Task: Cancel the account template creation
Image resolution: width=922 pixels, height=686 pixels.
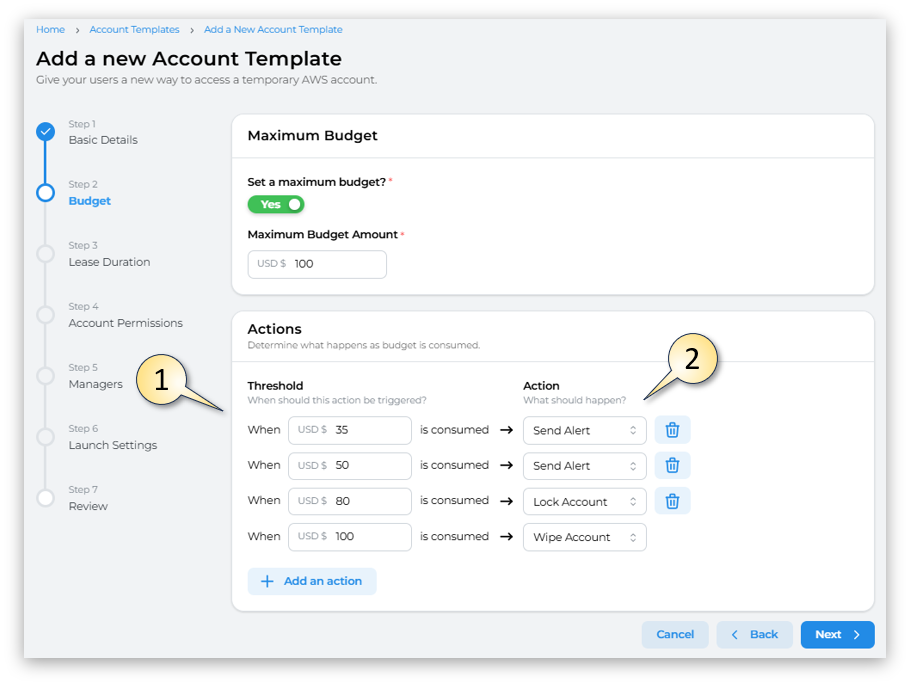Action: tap(675, 634)
